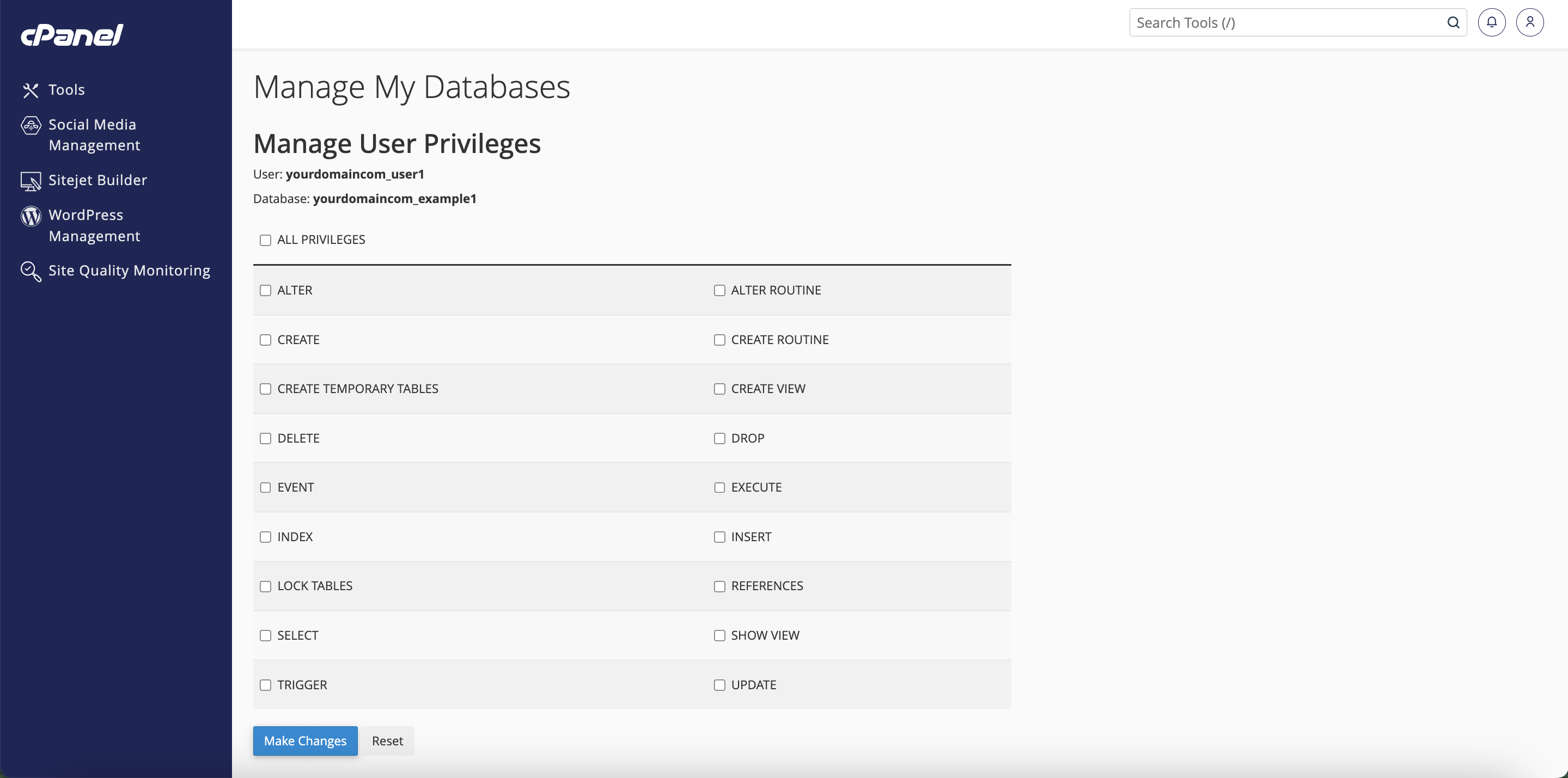This screenshot has width=1568, height=778.
Task: Click the ALL PRIVILEGES label text
Action: 321,240
